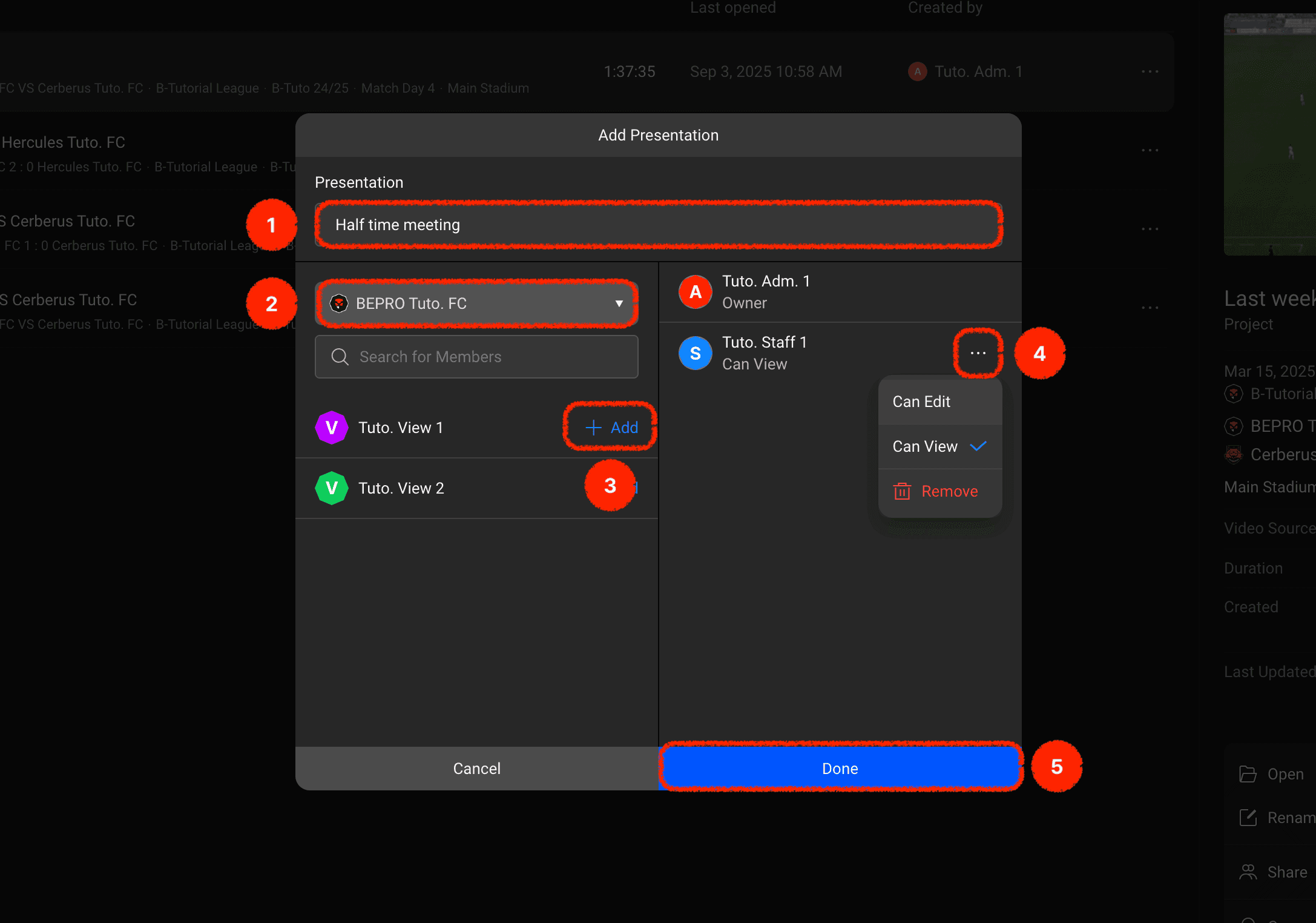
Task: Click the red A avatar of Tuto. Adm. 1
Action: [x=695, y=292]
